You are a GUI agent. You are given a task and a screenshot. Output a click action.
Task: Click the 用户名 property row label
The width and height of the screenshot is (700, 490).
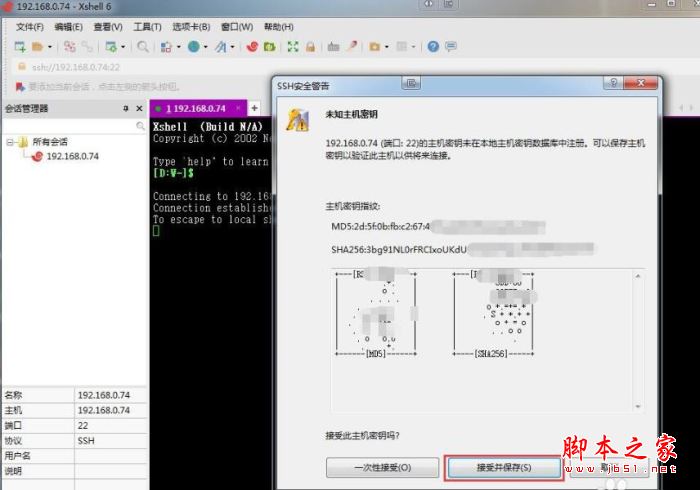click(x=17, y=456)
